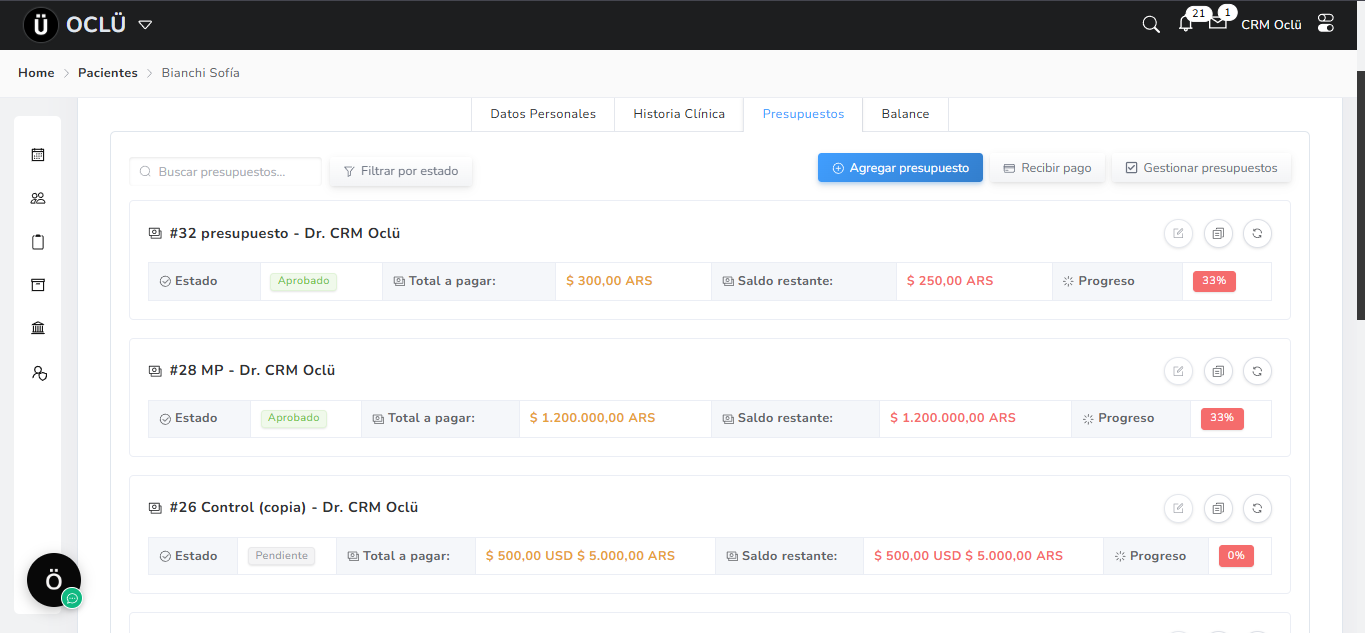Open the mail inbox icon
This screenshot has height=633, width=1365.
pyautogui.click(x=1217, y=23)
